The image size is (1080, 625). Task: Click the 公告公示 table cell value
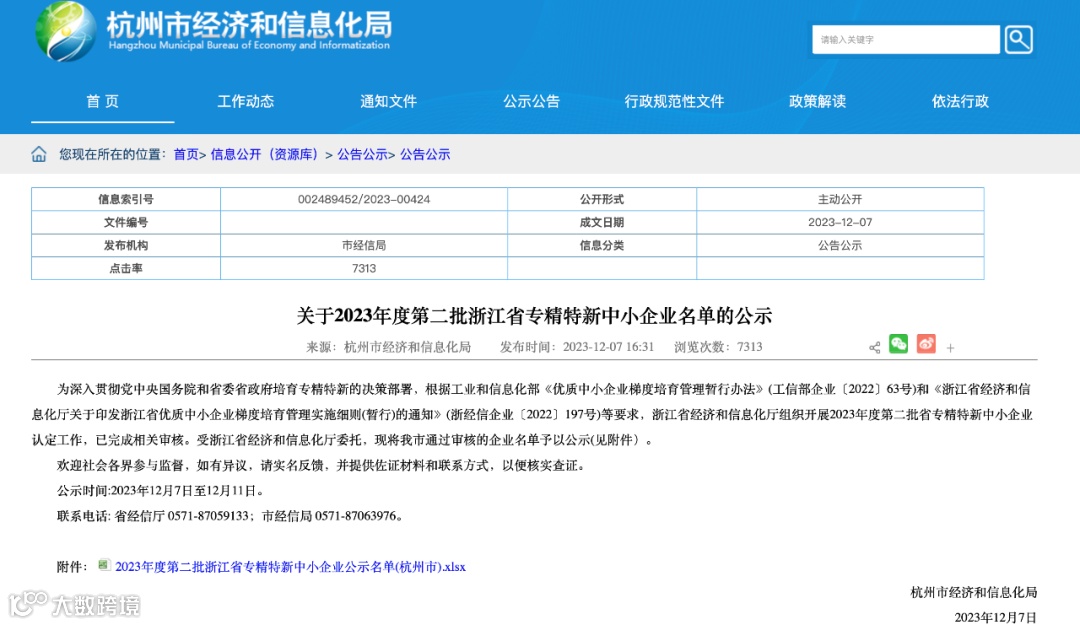(x=840, y=245)
